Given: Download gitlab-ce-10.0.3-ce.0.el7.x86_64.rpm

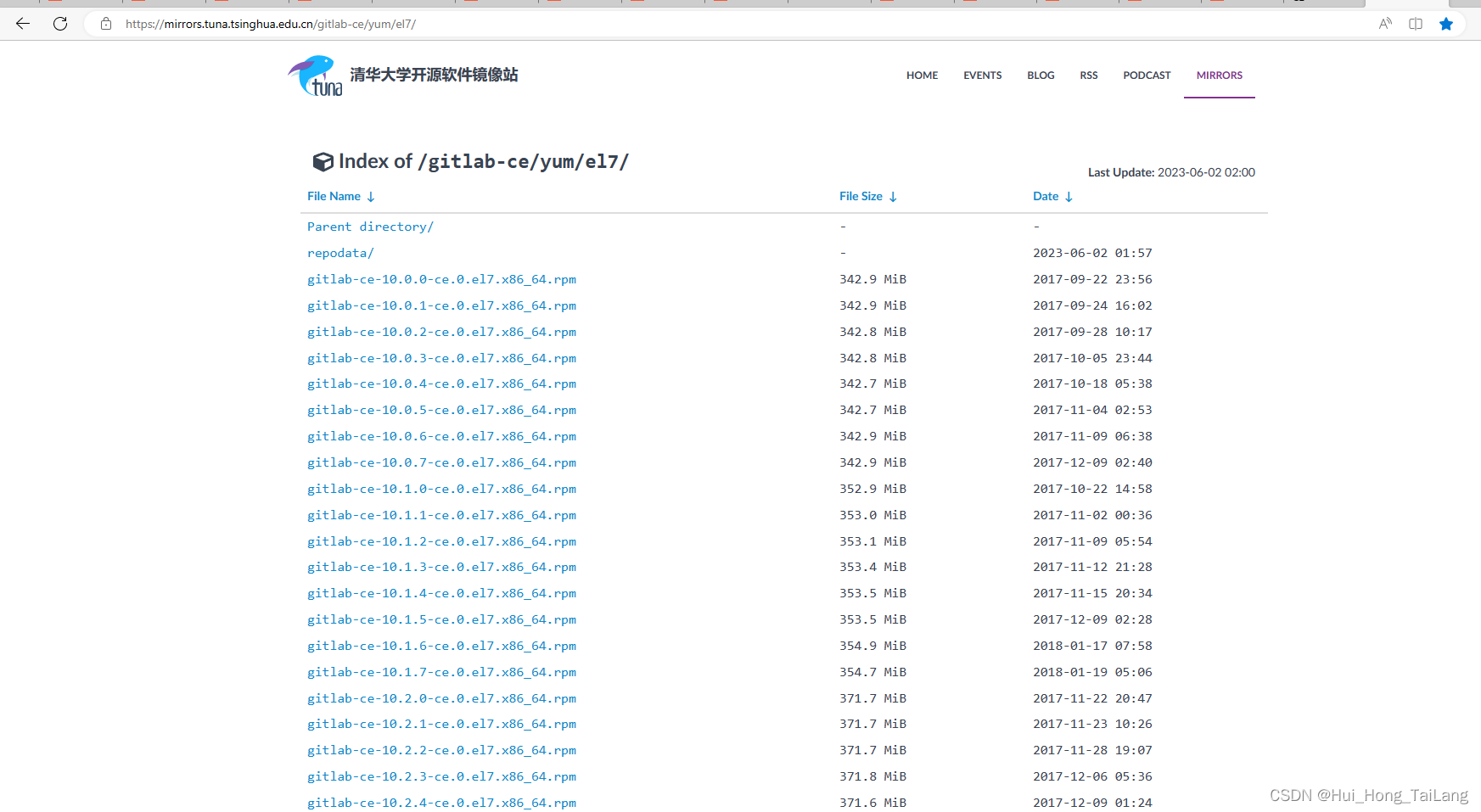Looking at the screenshot, I should (x=441, y=358).
